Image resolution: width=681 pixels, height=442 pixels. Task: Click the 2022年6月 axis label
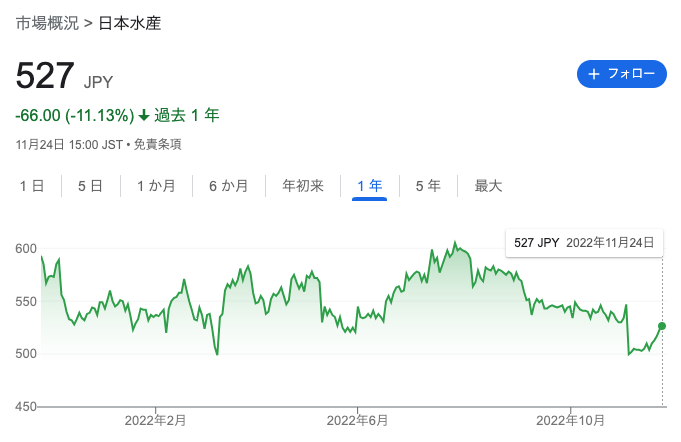(357, 420)
